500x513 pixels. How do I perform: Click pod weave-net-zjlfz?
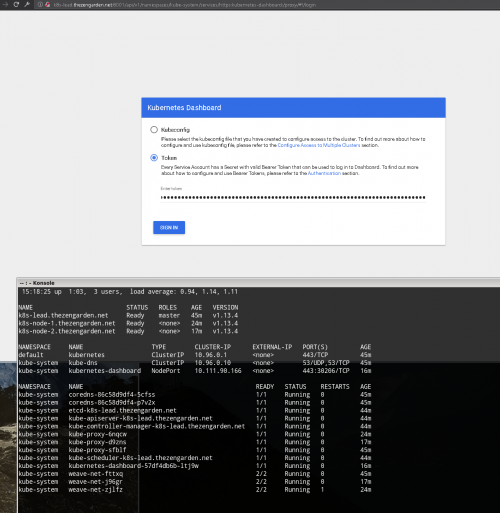tap(96, 490)
